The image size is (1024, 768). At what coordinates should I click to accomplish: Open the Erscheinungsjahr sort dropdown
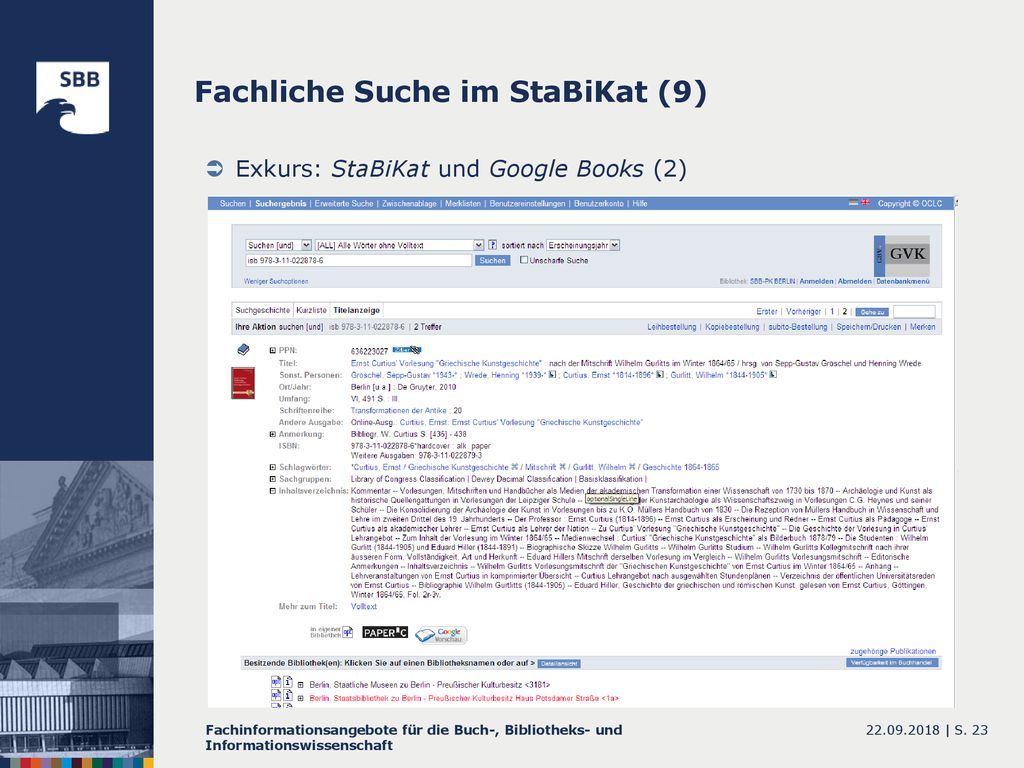(583, 245)
